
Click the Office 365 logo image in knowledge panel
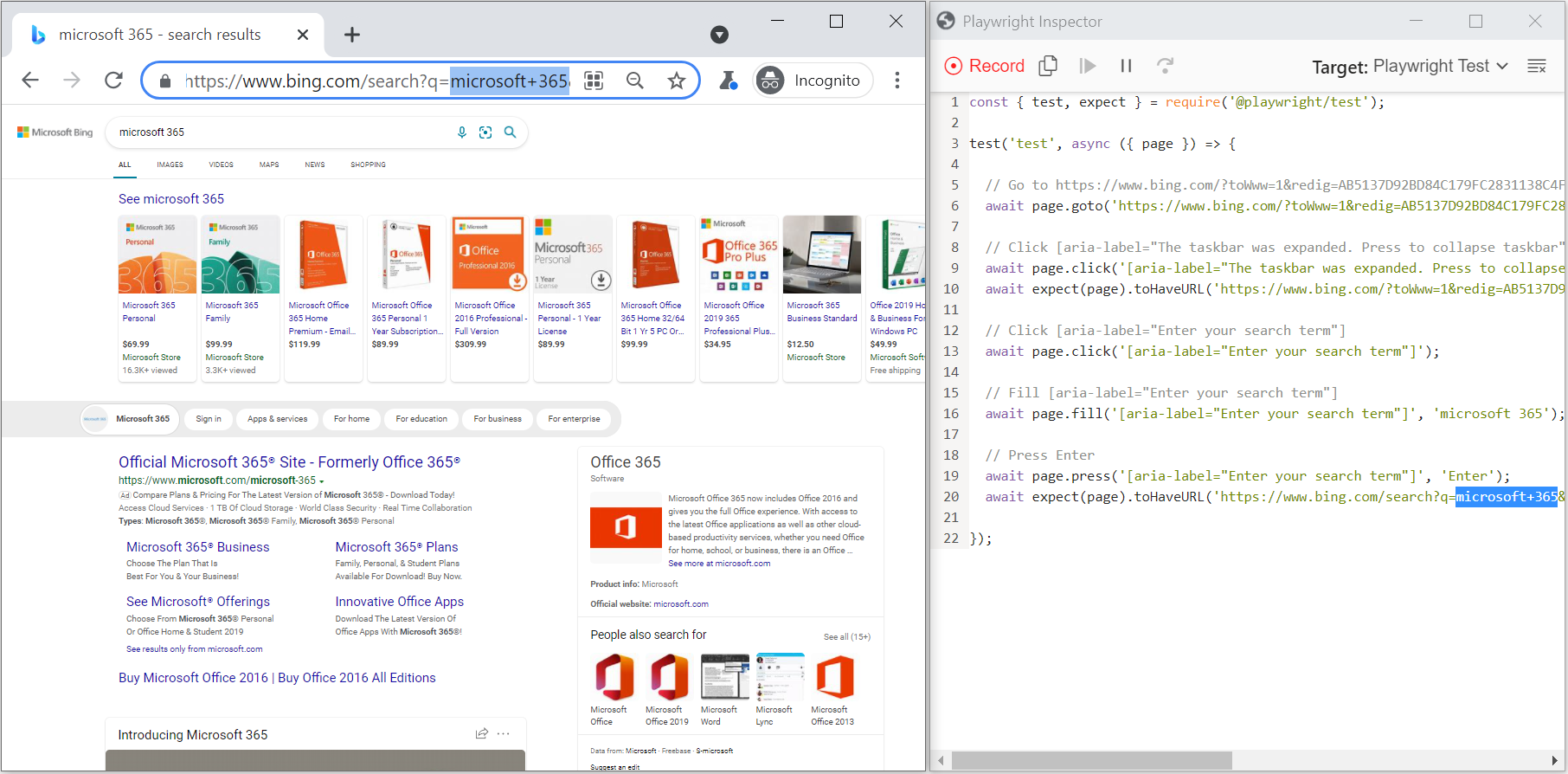626,526
